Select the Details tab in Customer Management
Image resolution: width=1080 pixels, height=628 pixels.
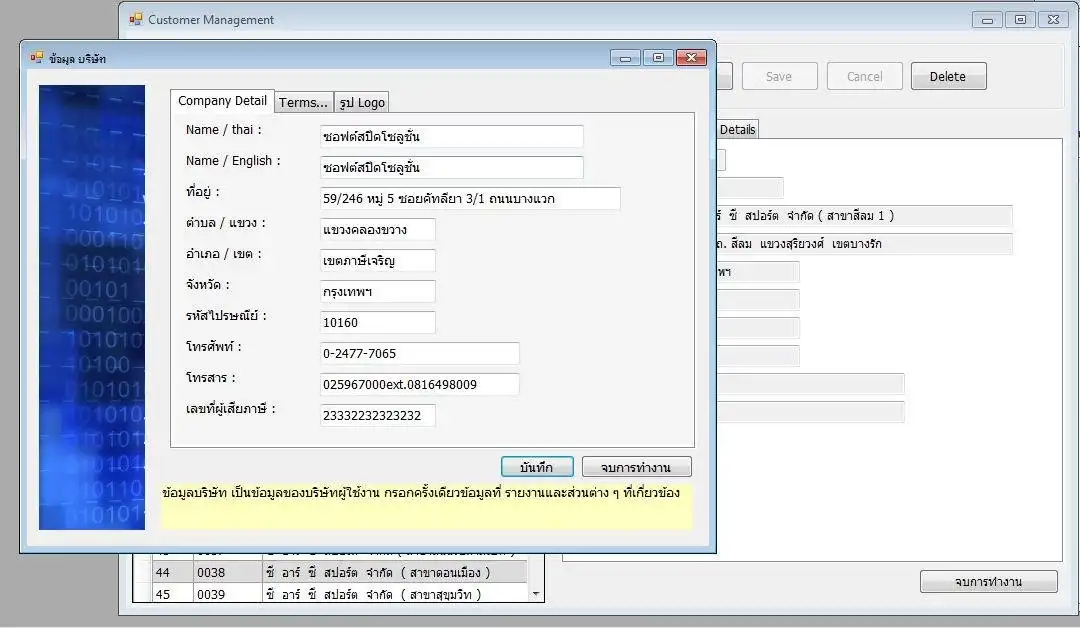coord(737,129)
